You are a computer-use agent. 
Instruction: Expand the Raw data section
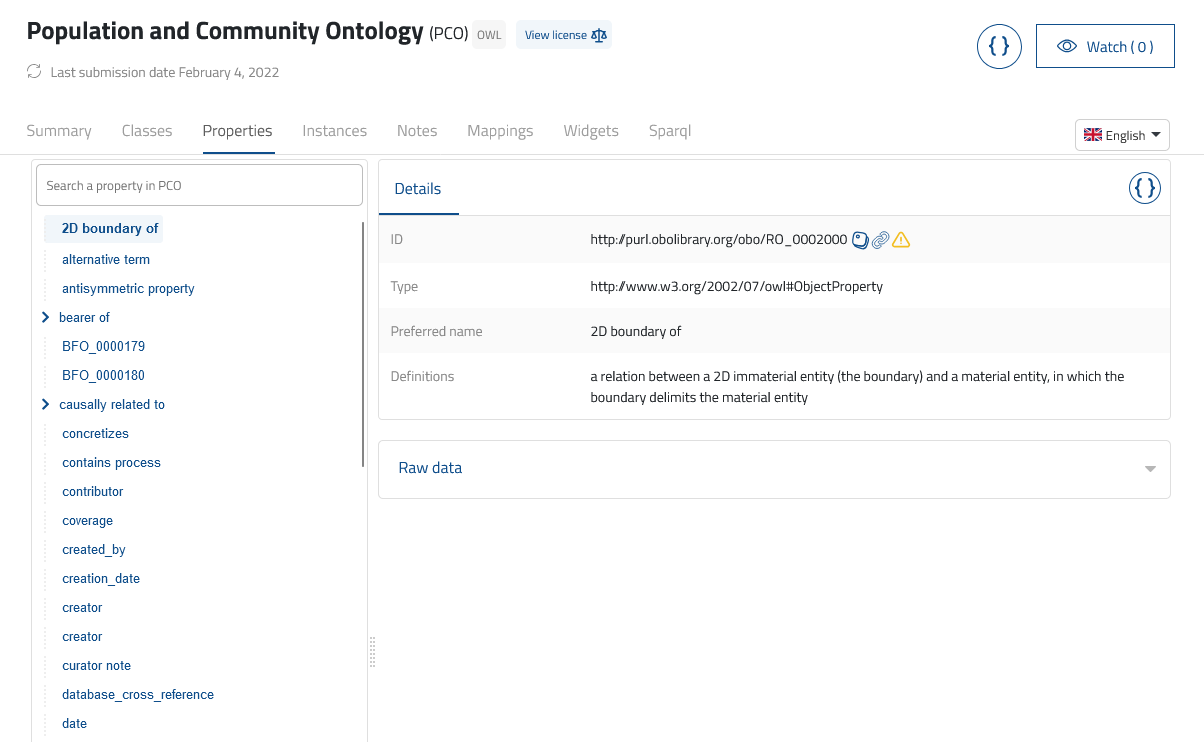(x=1148, y=468)
